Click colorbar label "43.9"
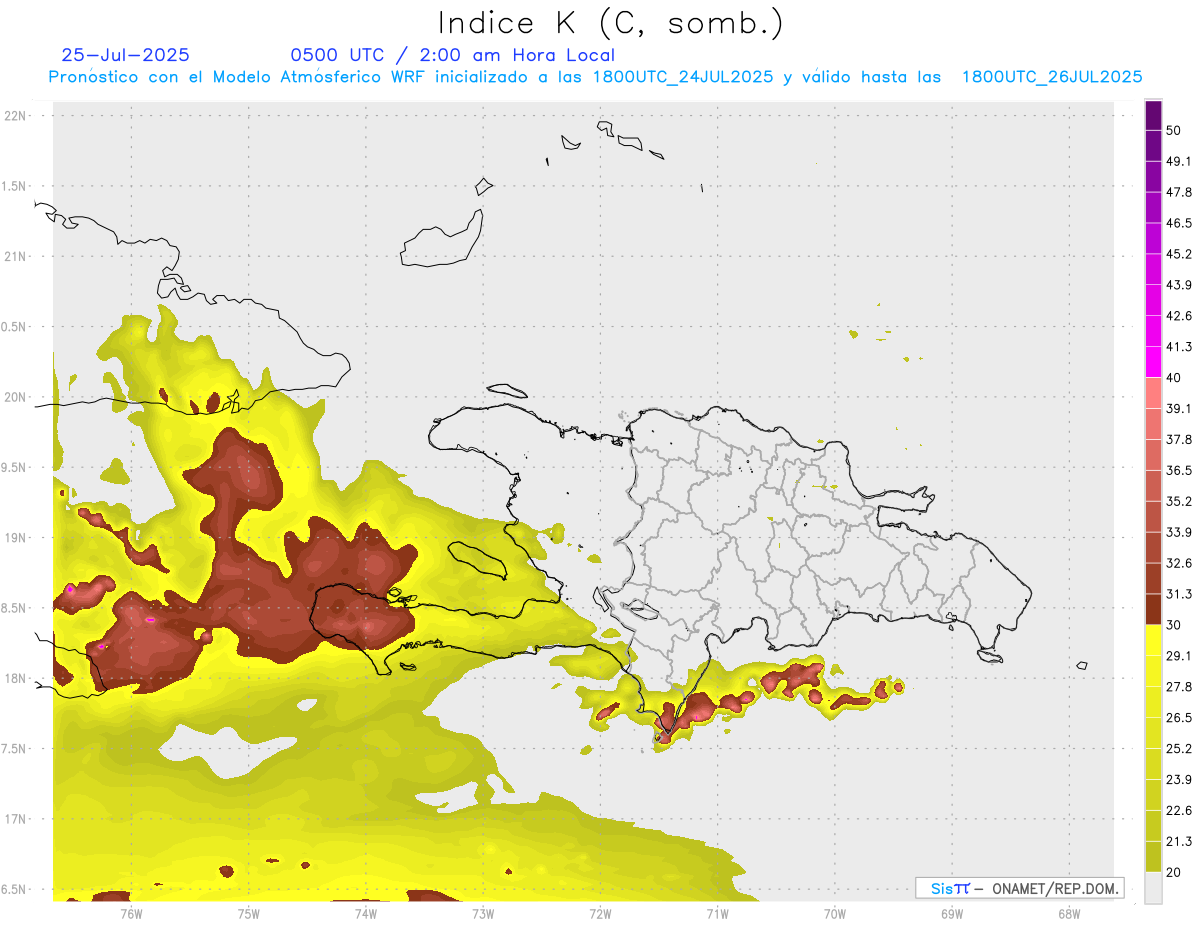Viewport: 1200px width, 927px height. point(1179,285)
